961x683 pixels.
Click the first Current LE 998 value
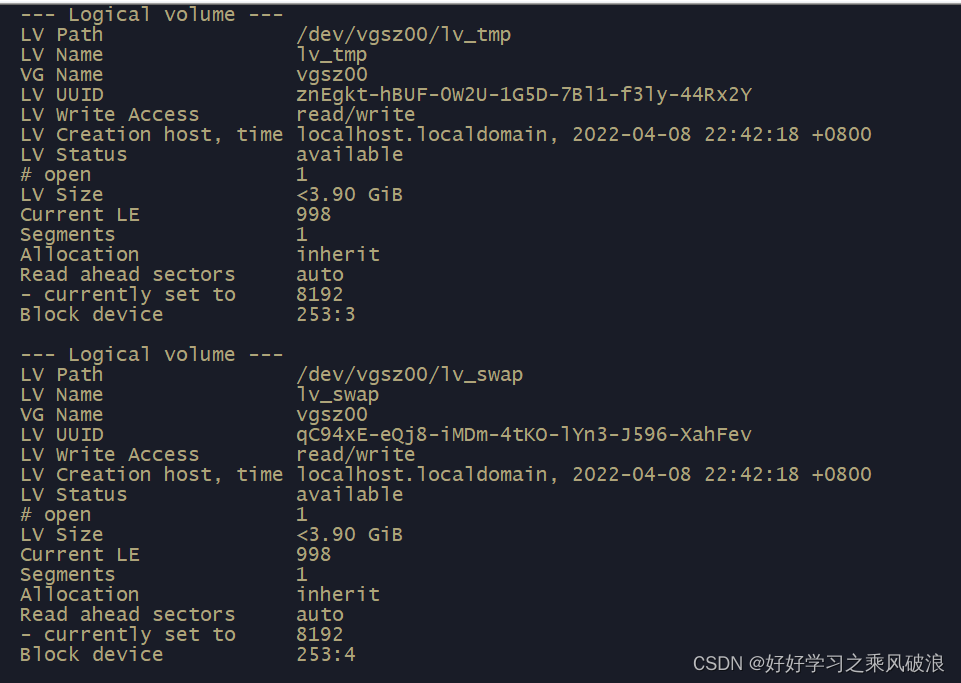click(x=313, y=214)
